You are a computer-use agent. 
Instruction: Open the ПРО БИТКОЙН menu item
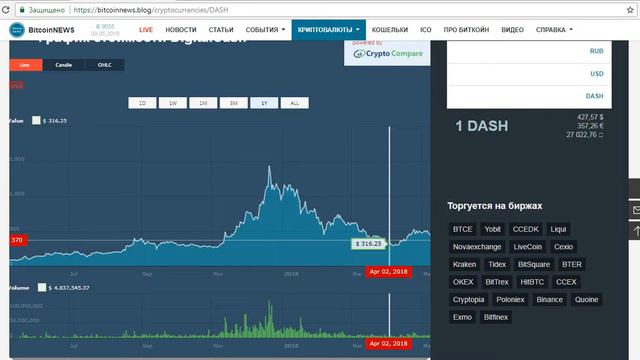(466, 30)
